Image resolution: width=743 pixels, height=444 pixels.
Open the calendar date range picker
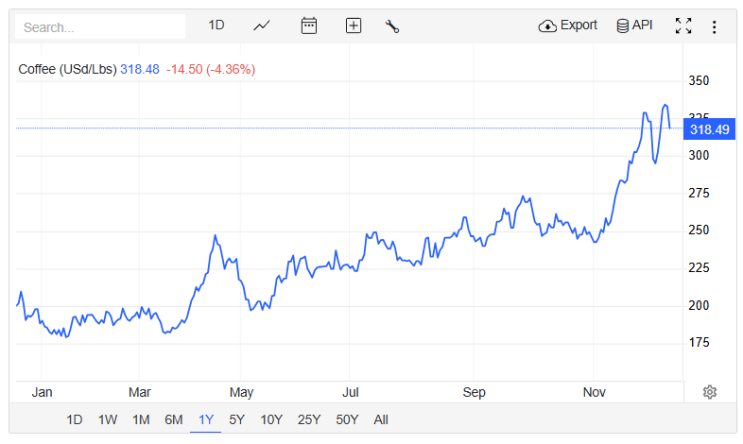pos(309,26)
